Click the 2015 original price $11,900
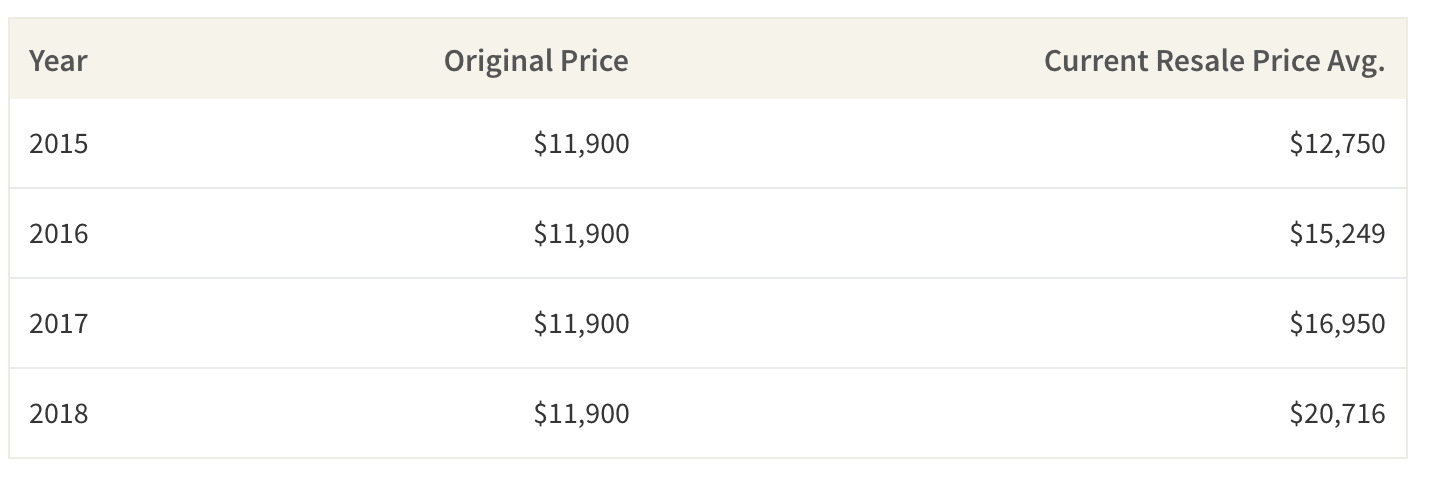 [582, 144]
